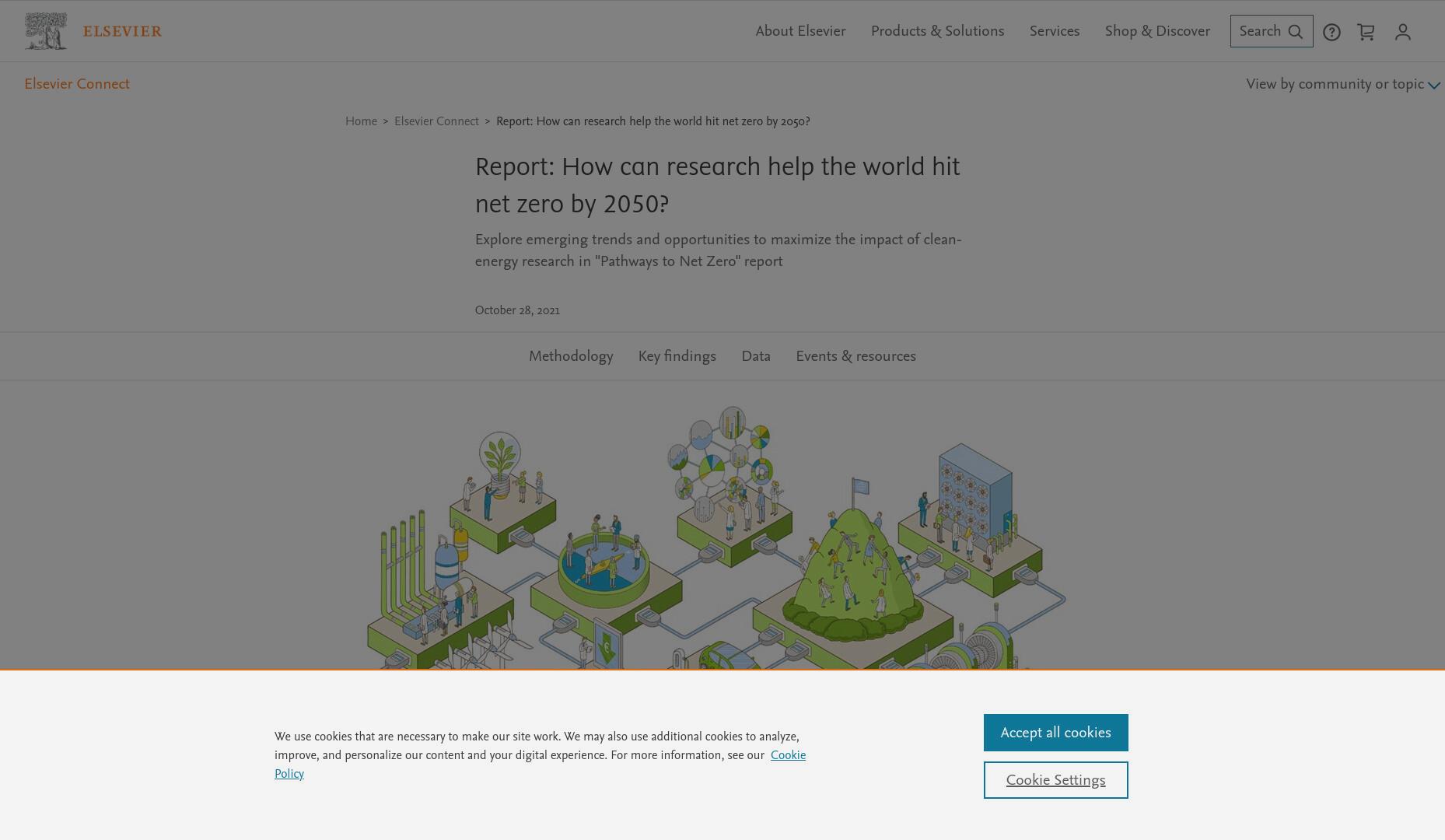Click Home breadcrumb link
Screen dimensions: 1445x840
tap(361, 121)
